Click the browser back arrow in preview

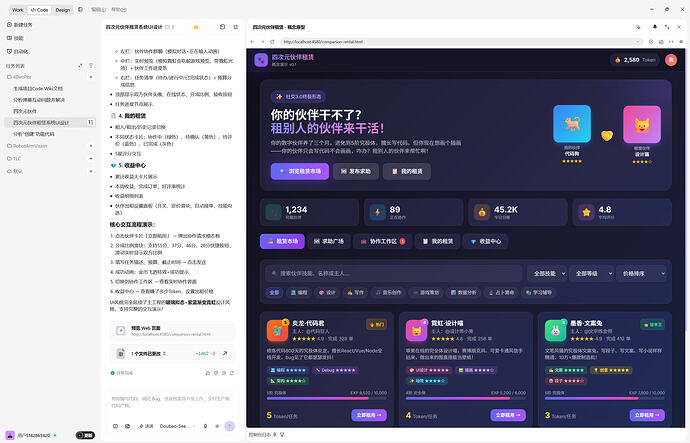[252, 42]
